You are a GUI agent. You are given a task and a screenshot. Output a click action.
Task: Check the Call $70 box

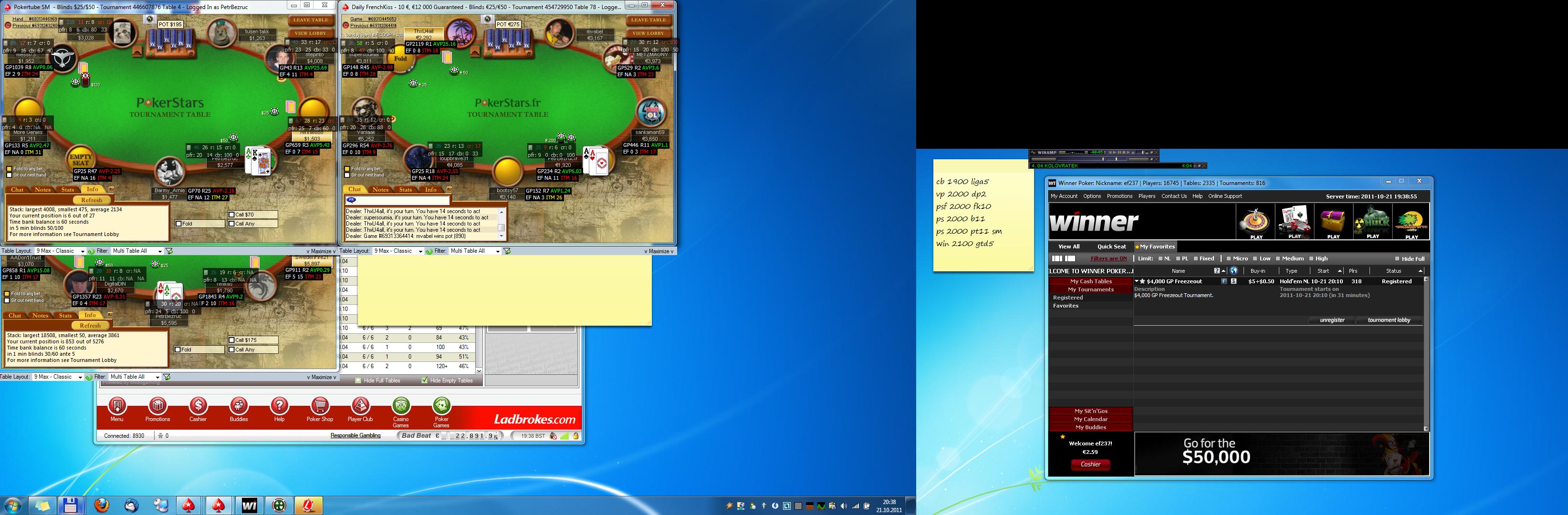tap(232, 215)
